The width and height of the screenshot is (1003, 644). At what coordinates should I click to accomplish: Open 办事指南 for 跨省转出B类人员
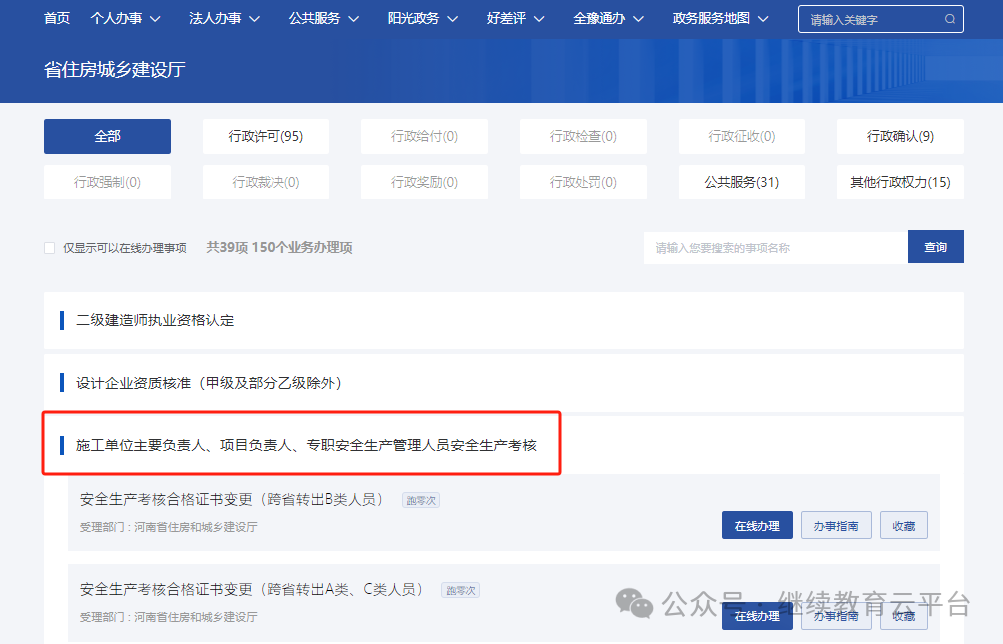pyautogui.click(x=836, y=526)
